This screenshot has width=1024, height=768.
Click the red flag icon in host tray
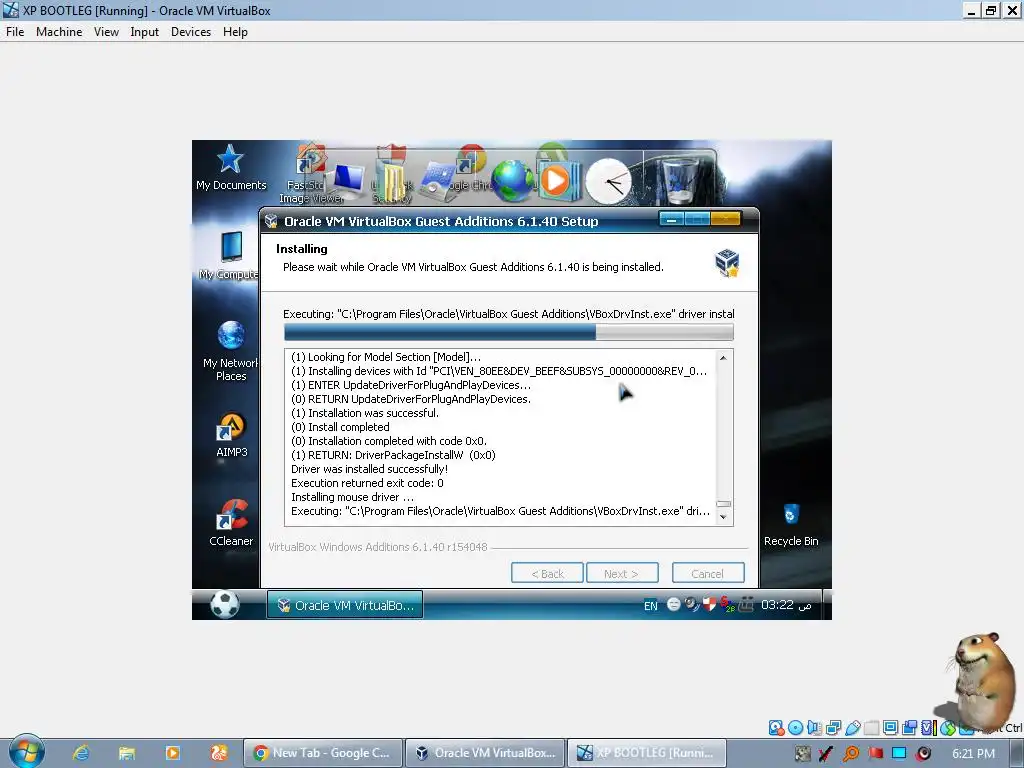pyautogui.click(x=875, y=754)
